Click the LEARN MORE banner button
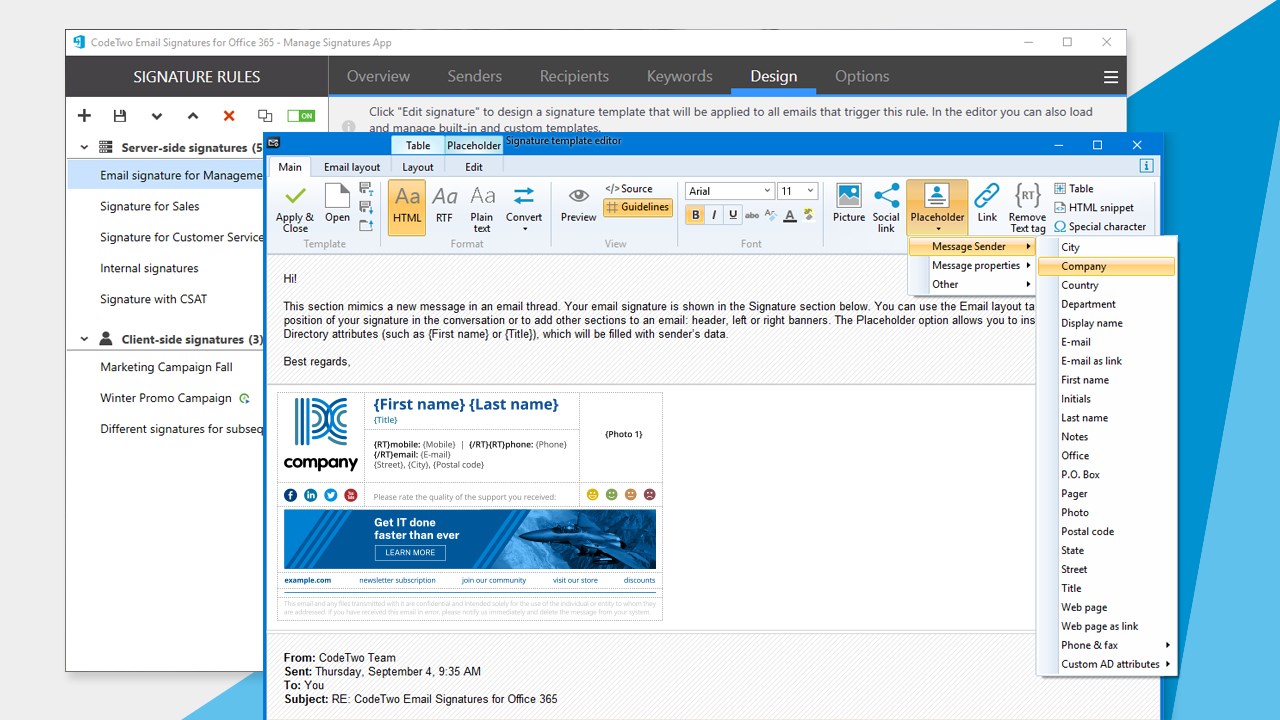 pyautogui.click(x=410, y=552)
